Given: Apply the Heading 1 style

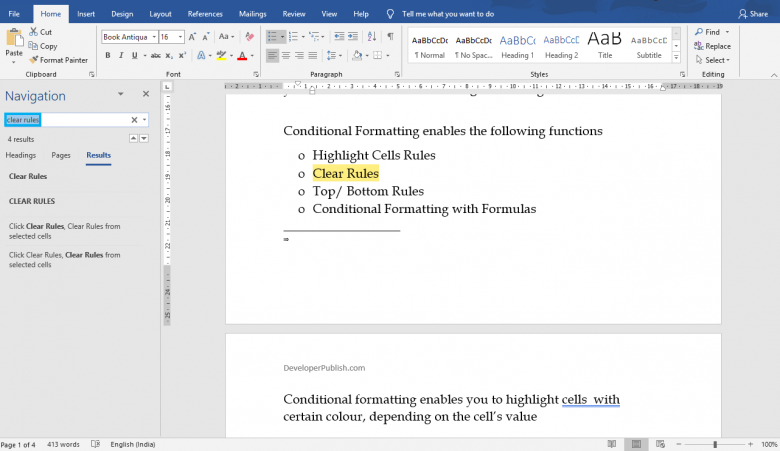Looking at the screenshot, I should coord(517,45).
